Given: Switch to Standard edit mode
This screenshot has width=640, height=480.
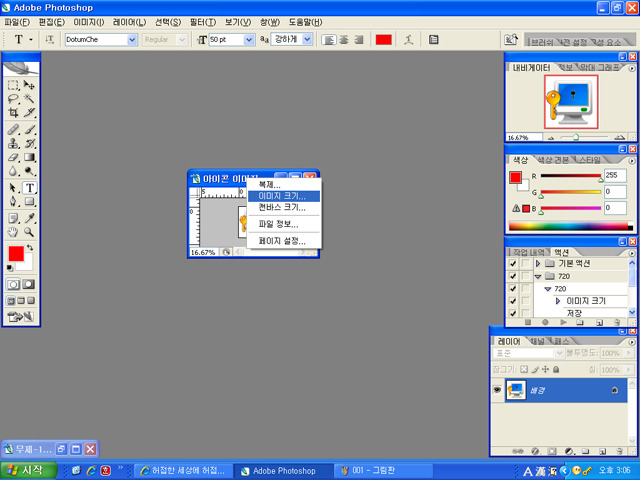Looking at the screenshot, I should coord(13,284).
